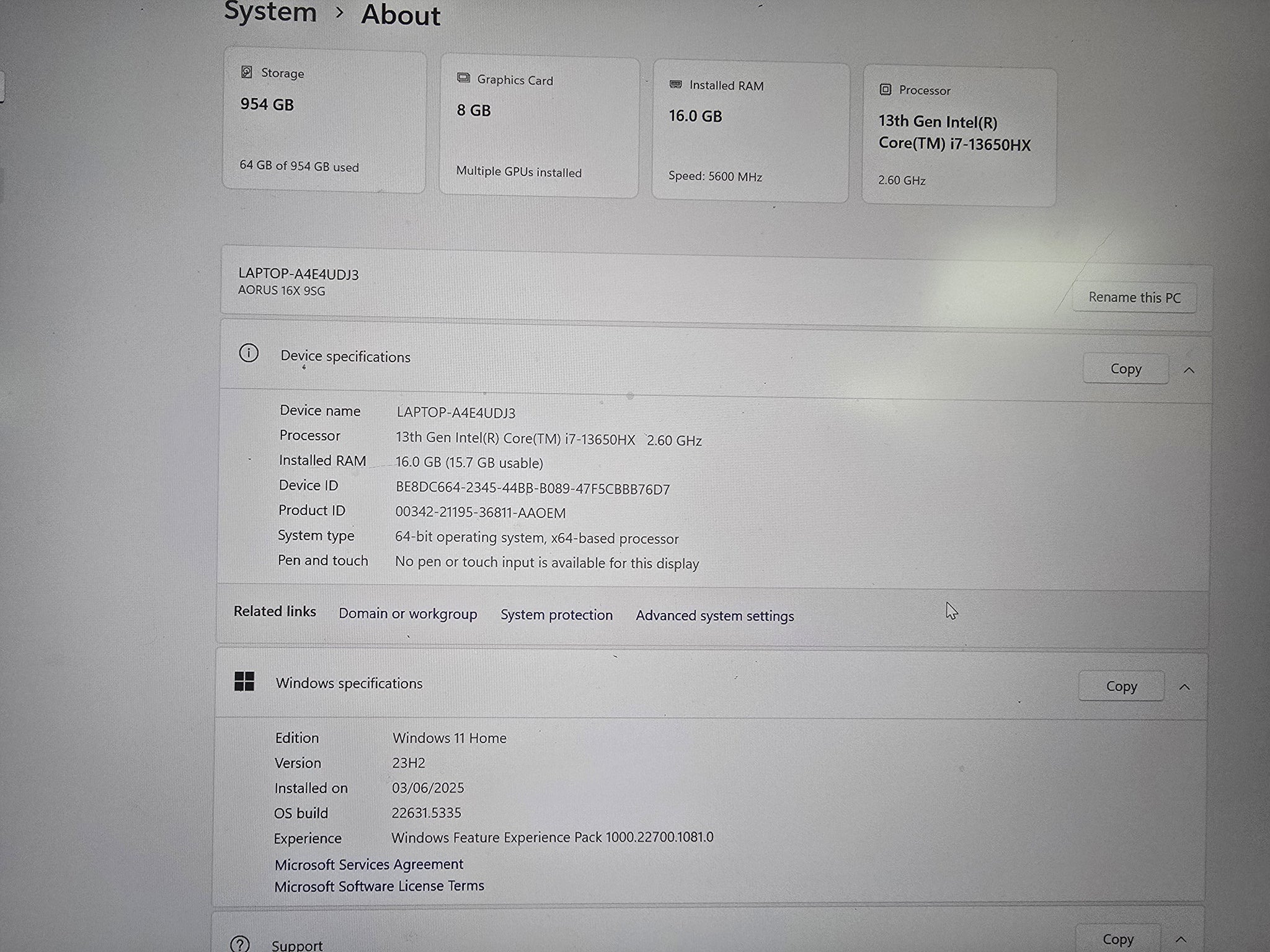This screenshot has width=1270, height=952.
Task: Collapse the Windows specifications section
Action: (x=1184, y=687)
